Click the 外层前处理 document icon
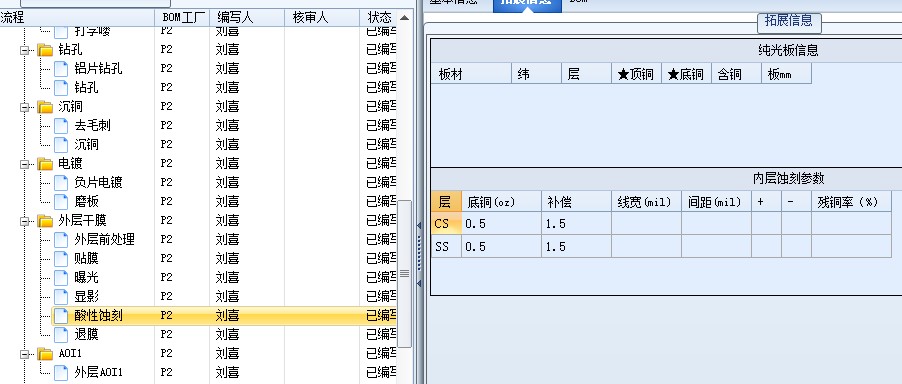The height and width of the screenshot is (384, 902). pyautogui.click(x=61, y=240)
